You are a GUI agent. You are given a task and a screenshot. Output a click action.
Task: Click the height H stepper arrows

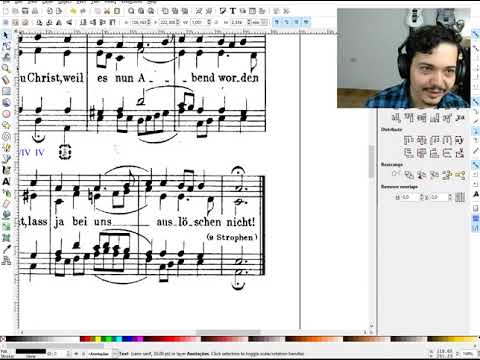(x=249, y=23)
